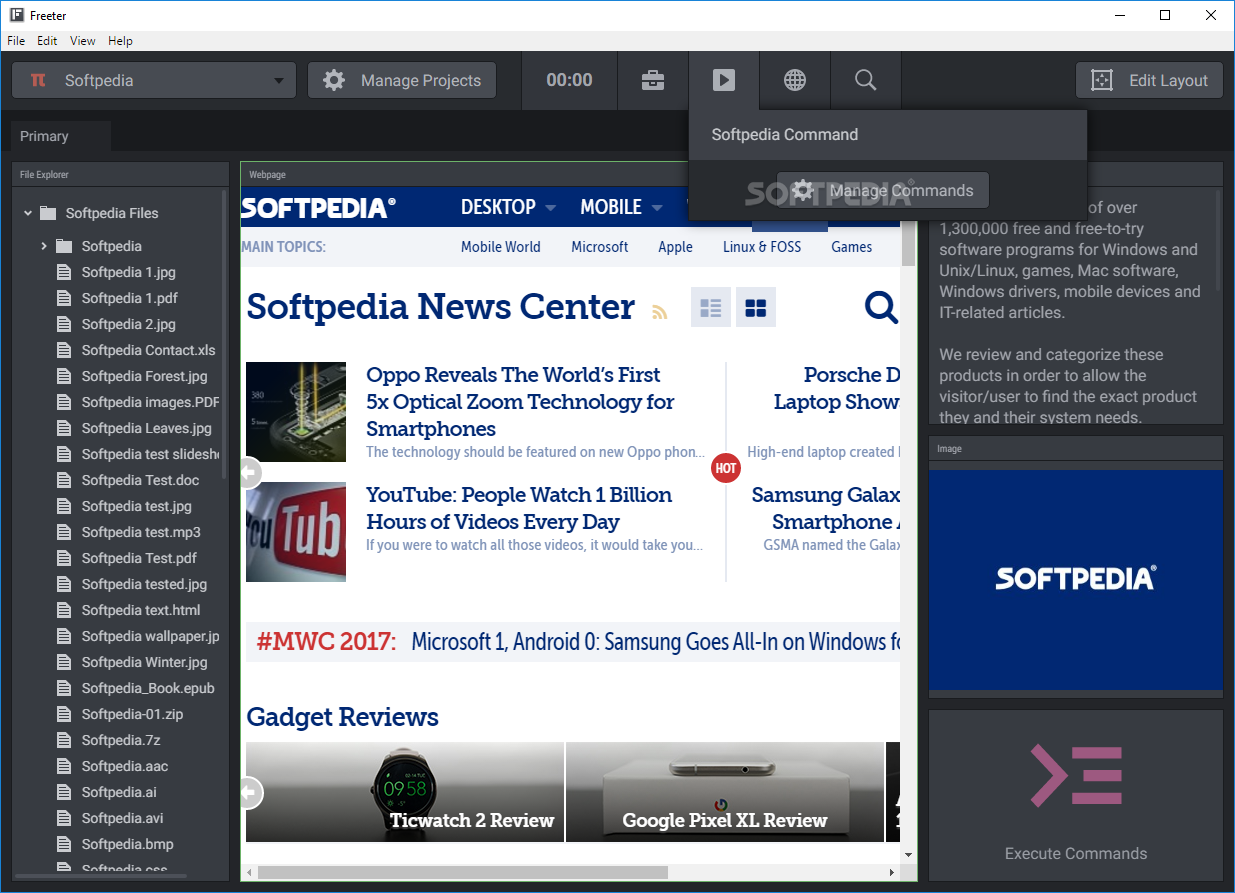The width and height of the screenshot is (1235, 893).
Task: Select Softpedia Leaves.jpg file
Action: [147, 428]
